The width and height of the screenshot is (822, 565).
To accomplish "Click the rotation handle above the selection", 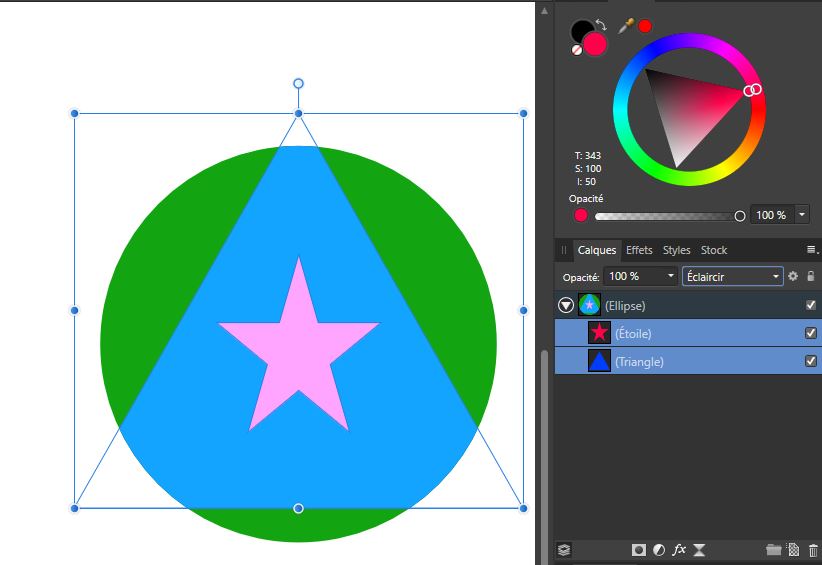I will [x=298, y=83].
